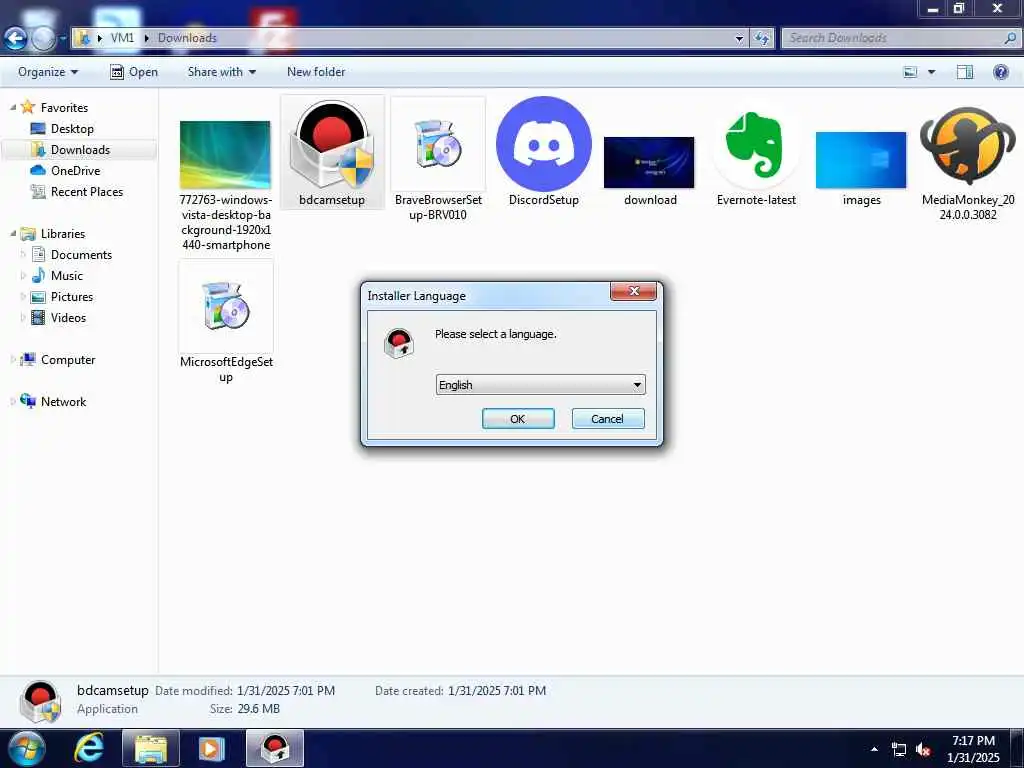This screenshot has height=768, width=1024.
Task: Select Downloads in navigation pane
Action: click(x=80, y=150)
